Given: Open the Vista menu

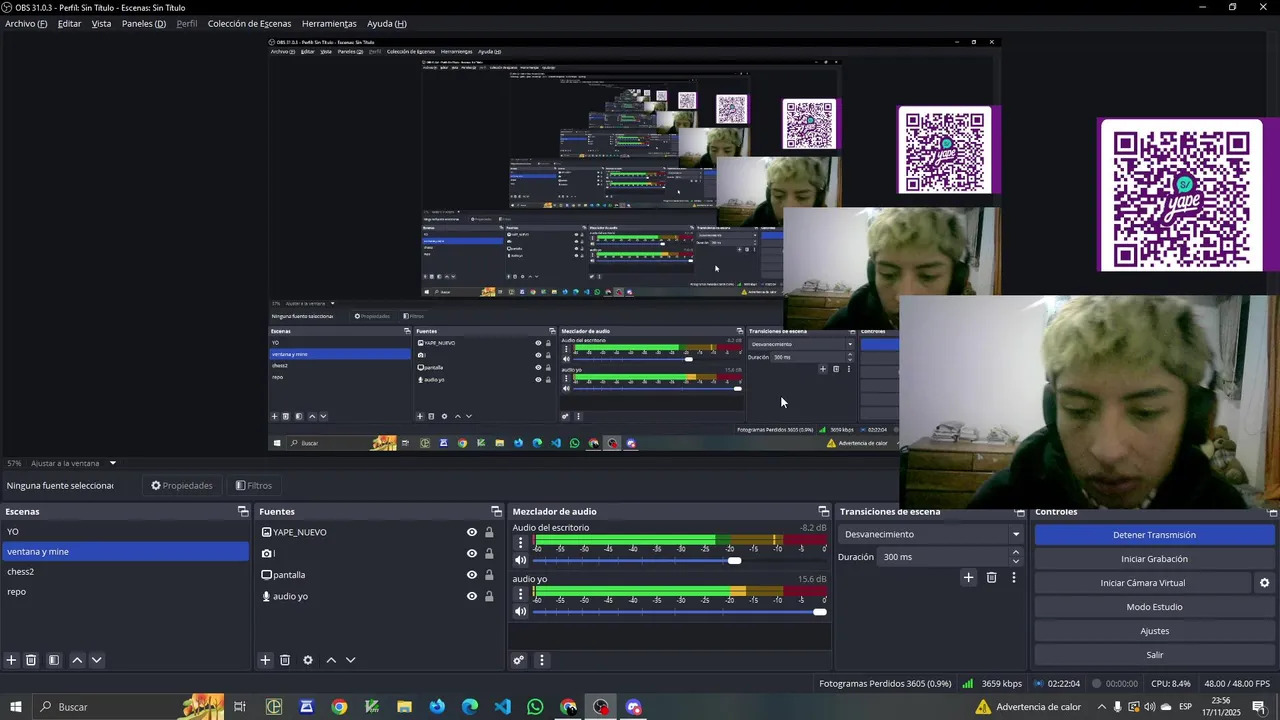Looking at the screenshot, I should tap(101, 23).
